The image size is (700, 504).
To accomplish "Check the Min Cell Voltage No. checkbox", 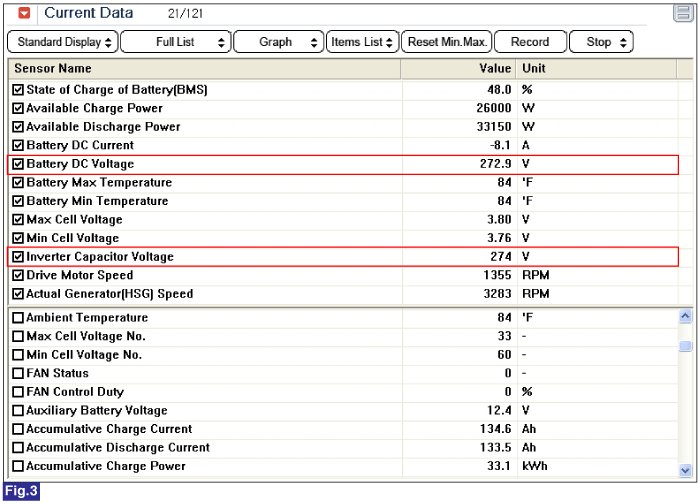I will click(18, 355).
